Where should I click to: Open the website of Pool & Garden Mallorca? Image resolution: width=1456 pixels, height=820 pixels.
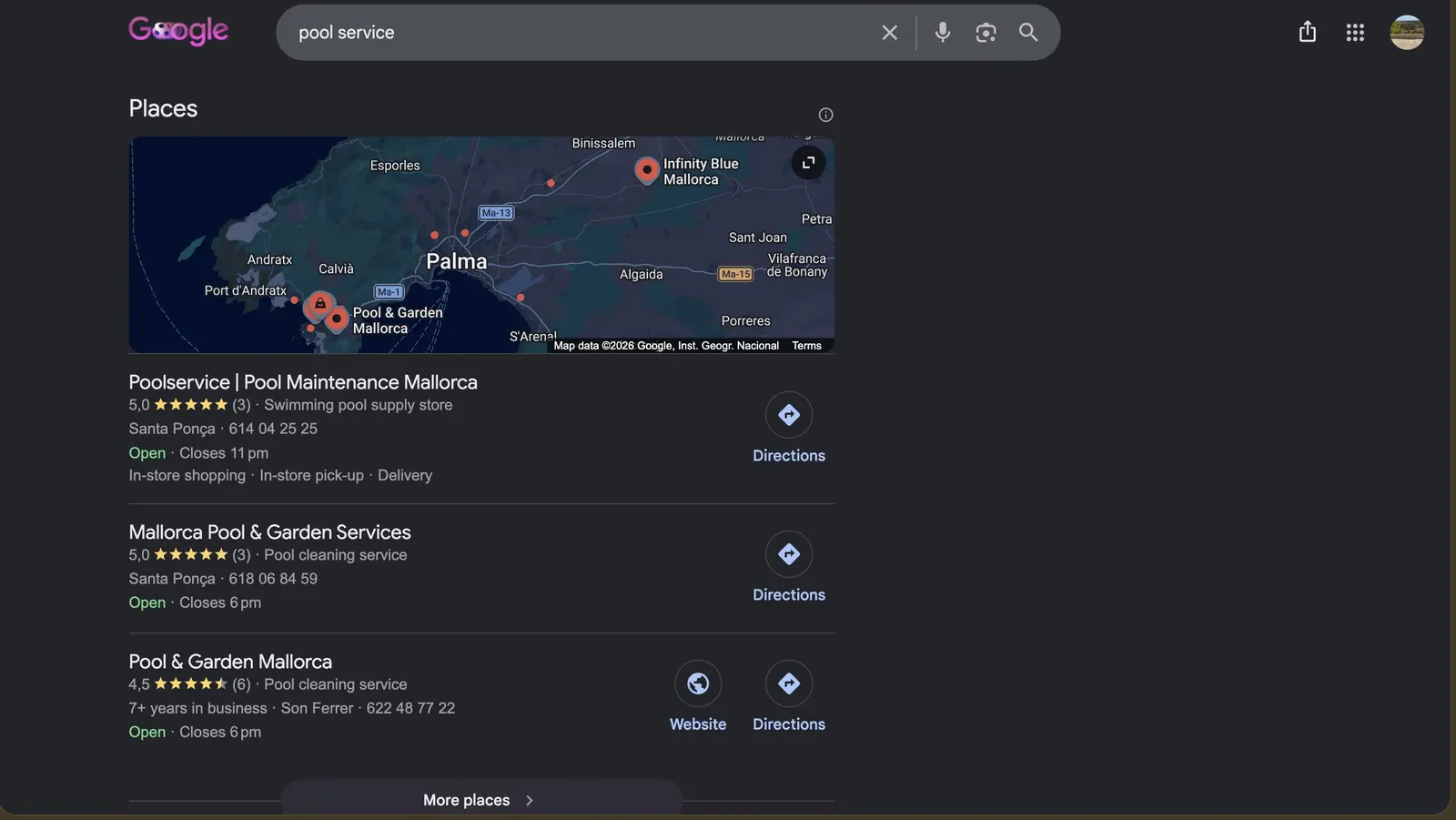(x=698, y=697)
